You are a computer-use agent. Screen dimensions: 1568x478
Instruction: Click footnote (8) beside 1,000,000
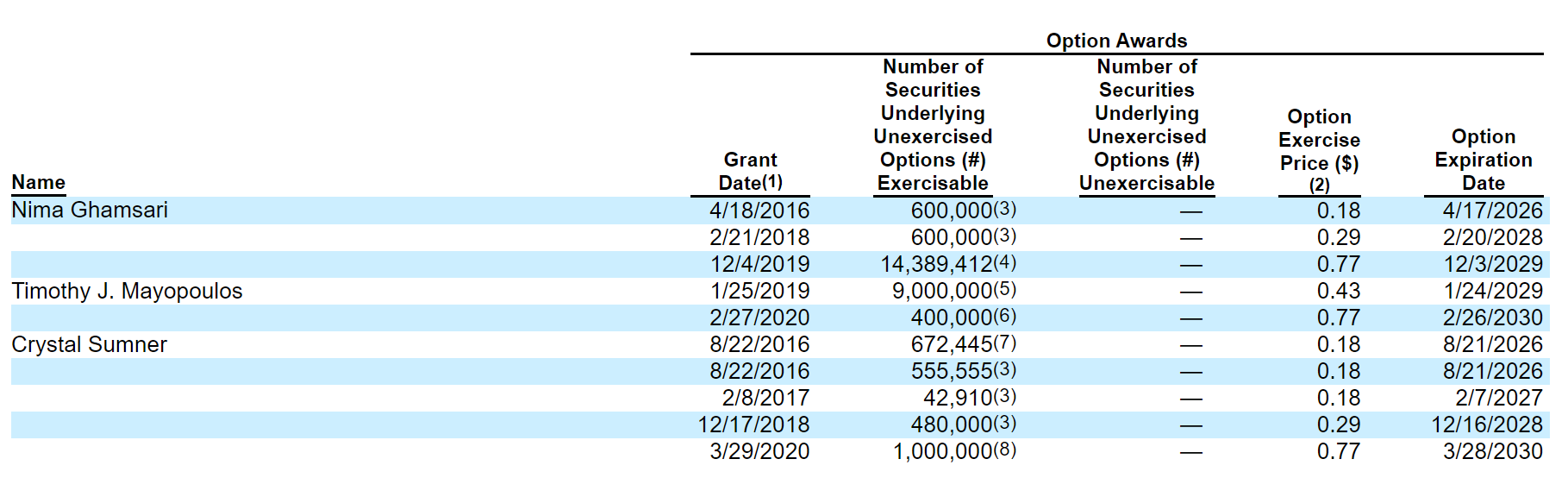point(1005,450)
